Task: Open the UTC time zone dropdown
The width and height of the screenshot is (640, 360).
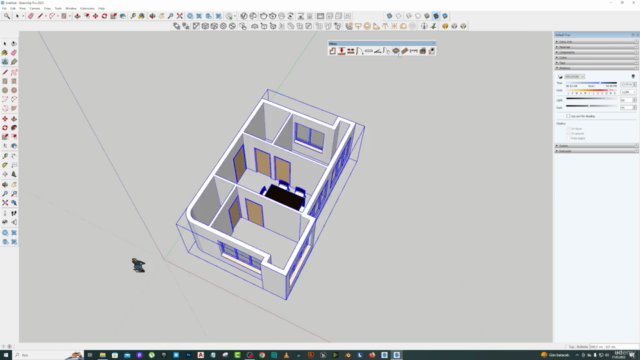Action: (x=575, y=77)
